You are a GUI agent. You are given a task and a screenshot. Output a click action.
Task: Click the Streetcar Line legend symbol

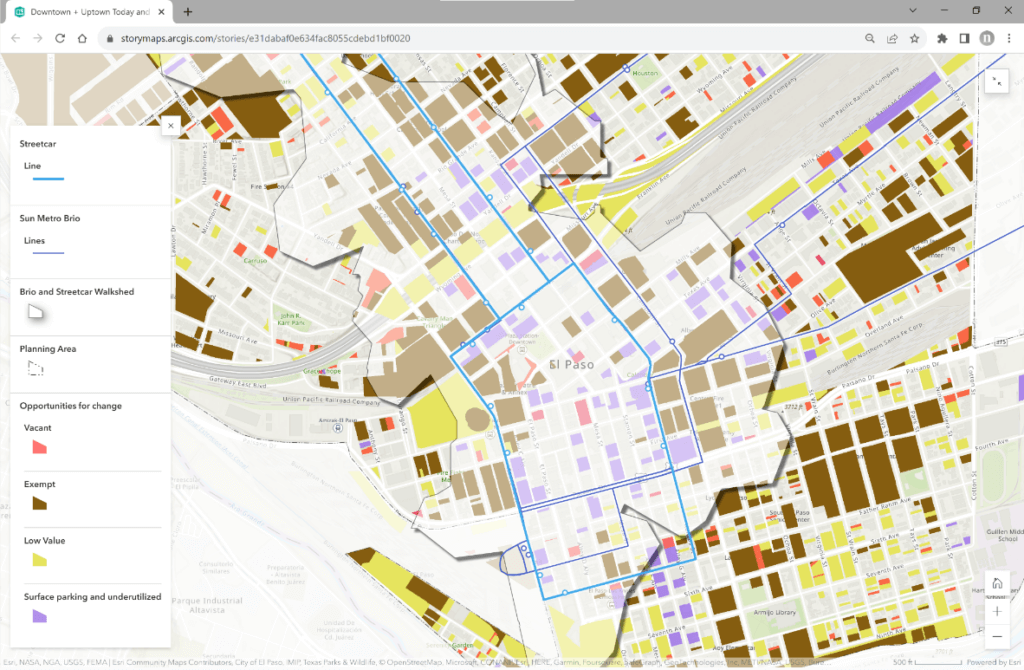point(48,179)
